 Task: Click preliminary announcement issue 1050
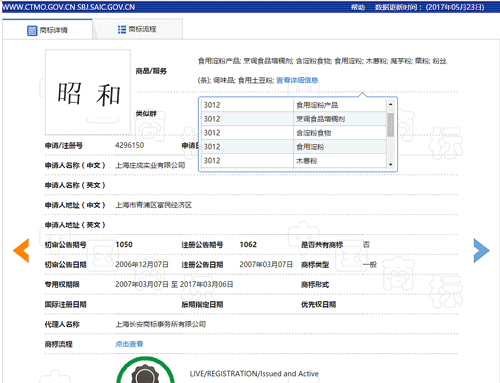click(124, 245)
